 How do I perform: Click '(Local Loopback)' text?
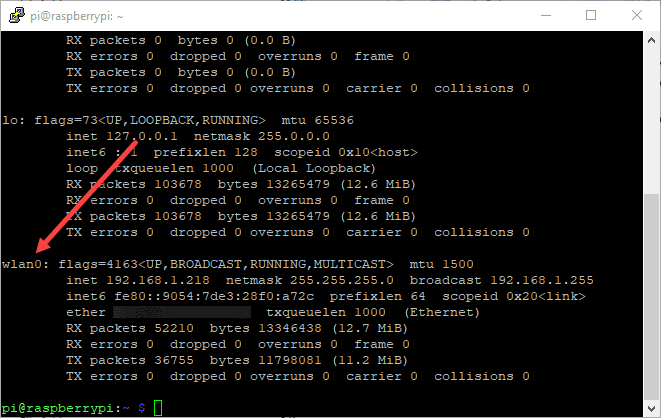pos(314,169)
